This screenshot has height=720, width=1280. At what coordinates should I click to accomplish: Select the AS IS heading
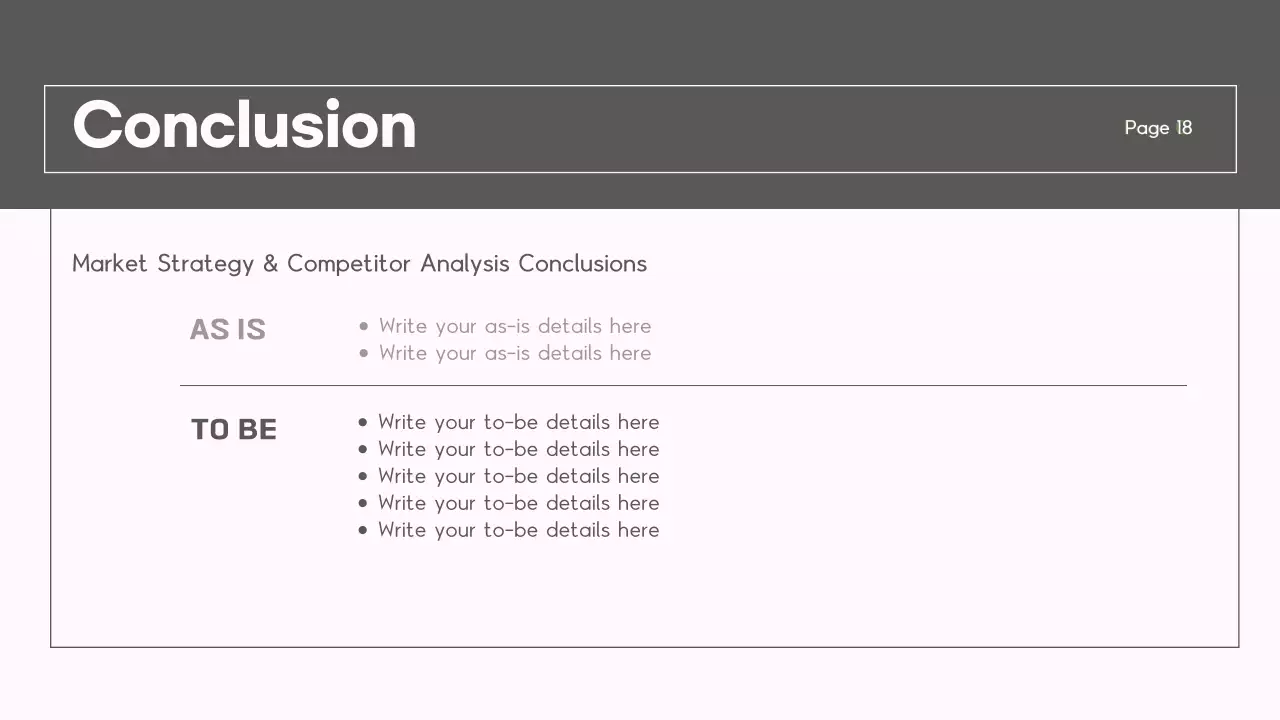(228, 330)
